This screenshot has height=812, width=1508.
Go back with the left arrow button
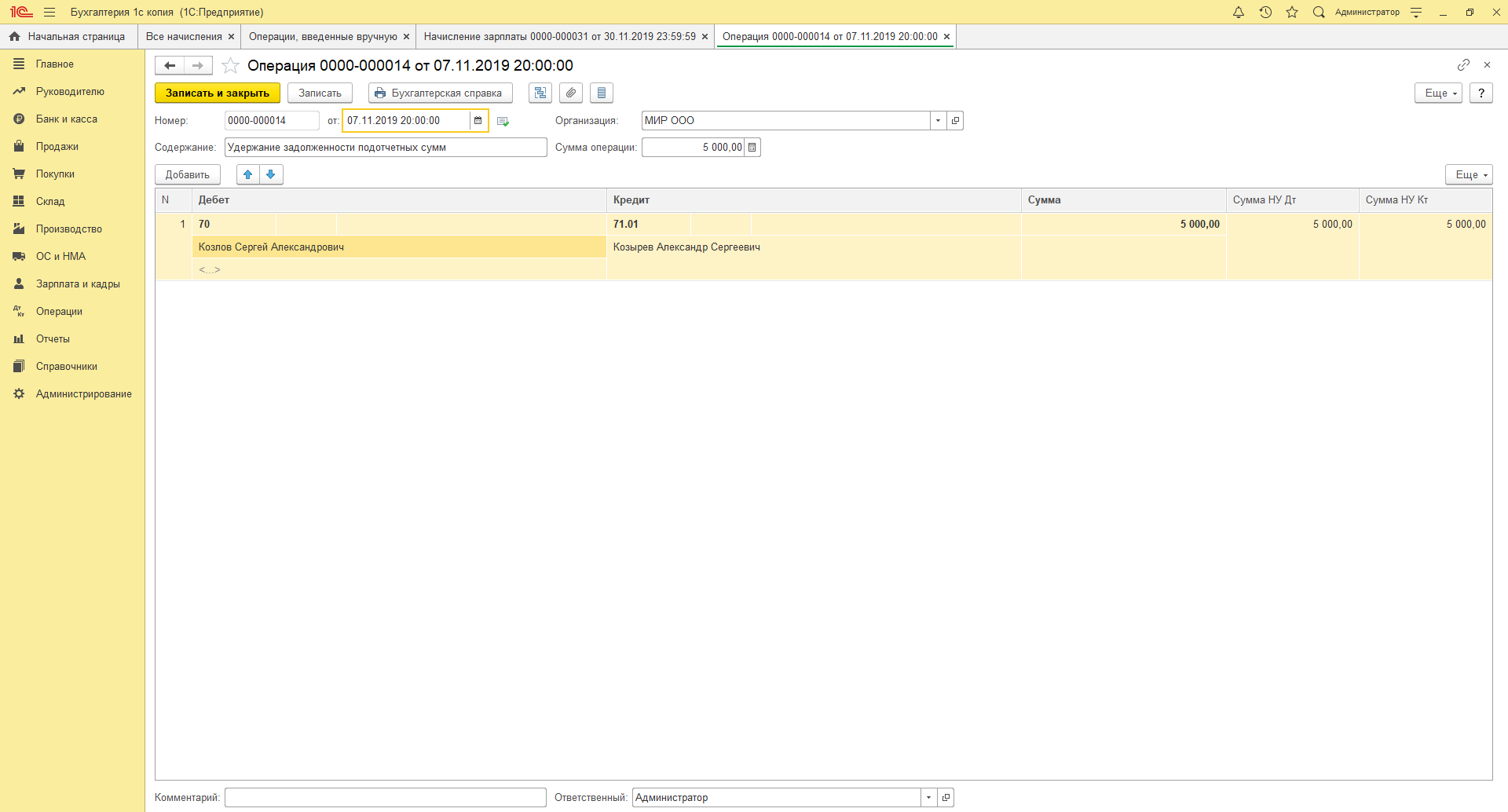pyautogui.click(x=170, y=65)
